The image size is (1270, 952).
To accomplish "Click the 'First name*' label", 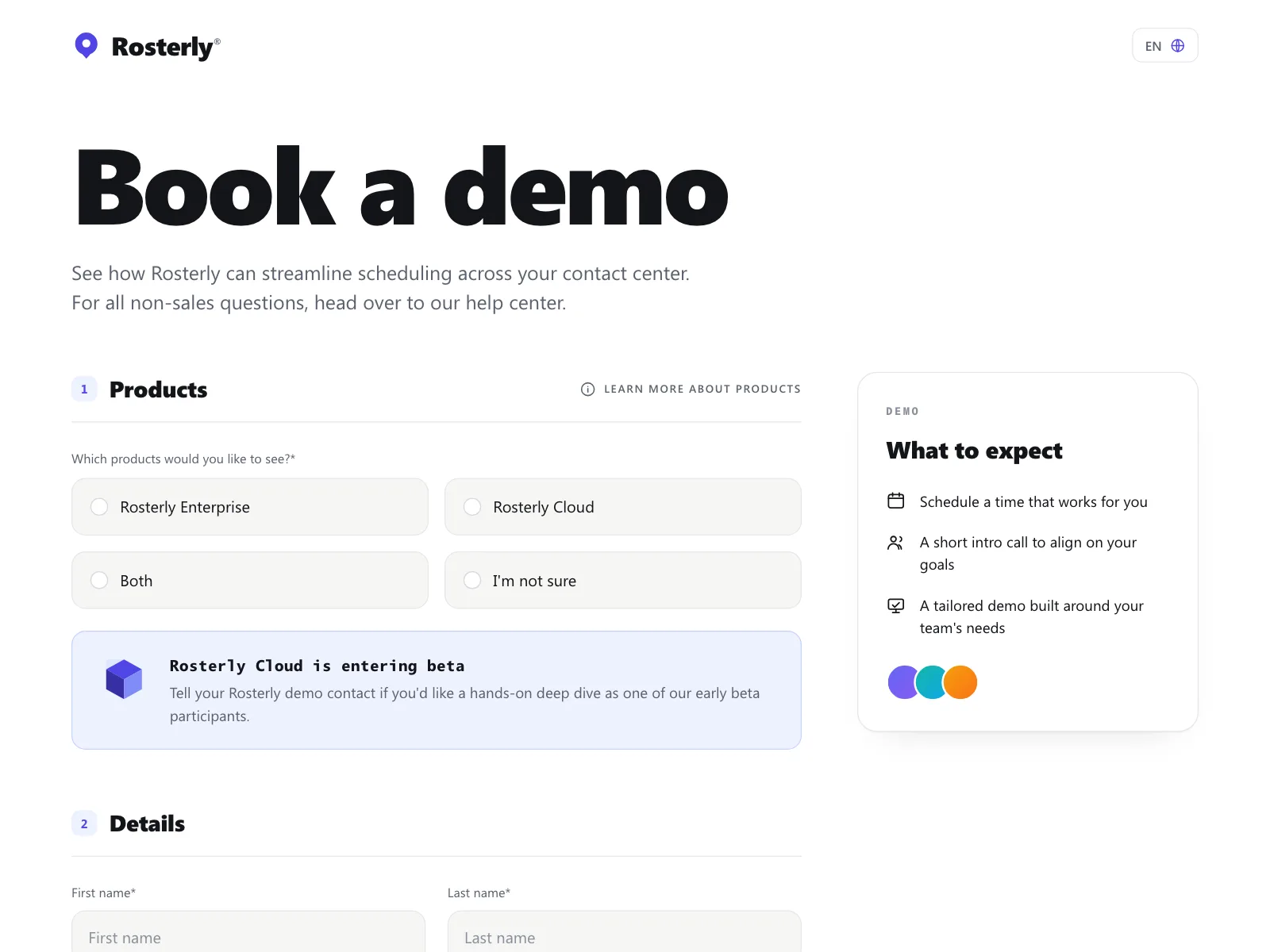I will click(103, 892).
